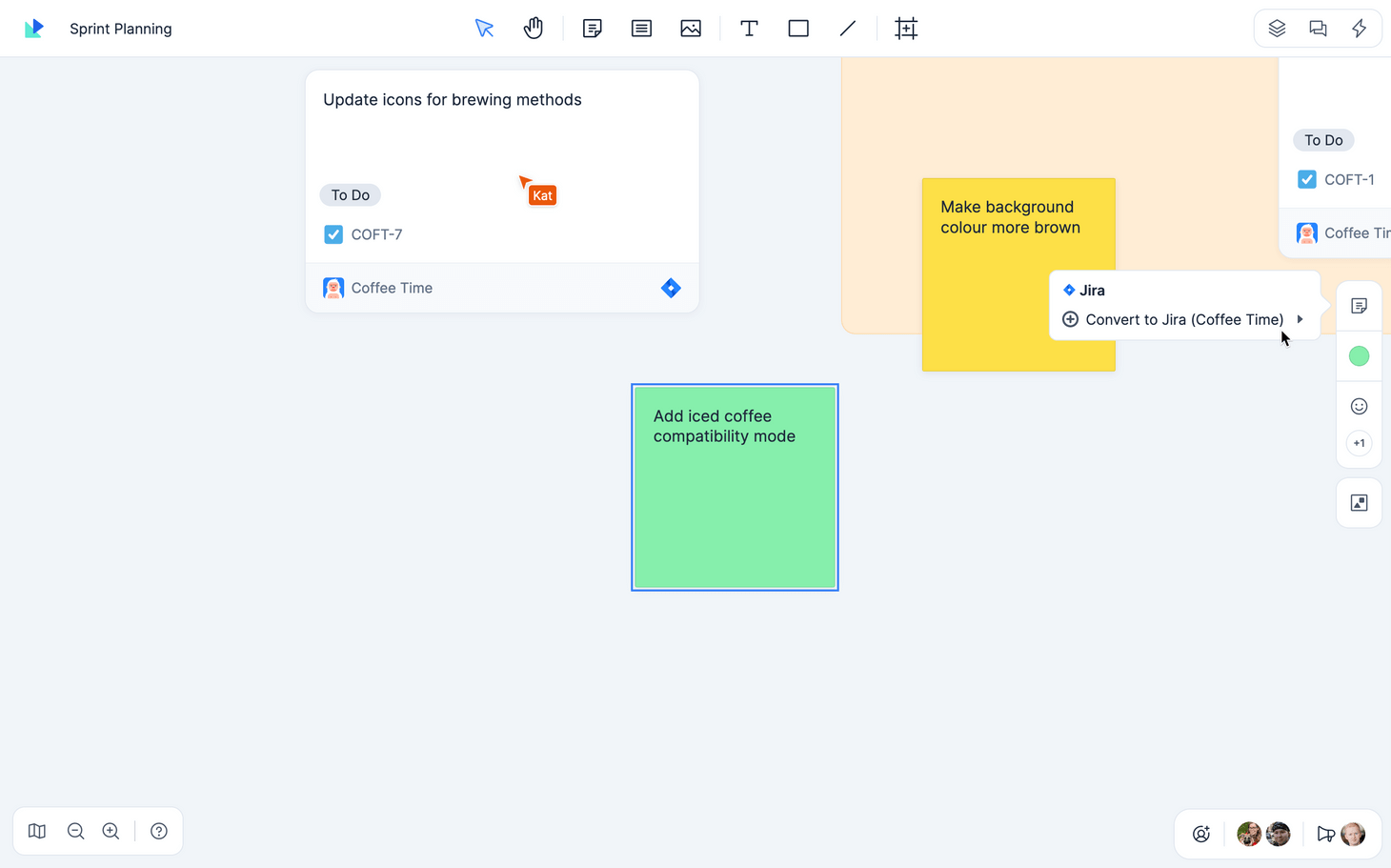Select the image insert tool
The width and height of the screenshot is (1391, 868).
coord(690,29)
